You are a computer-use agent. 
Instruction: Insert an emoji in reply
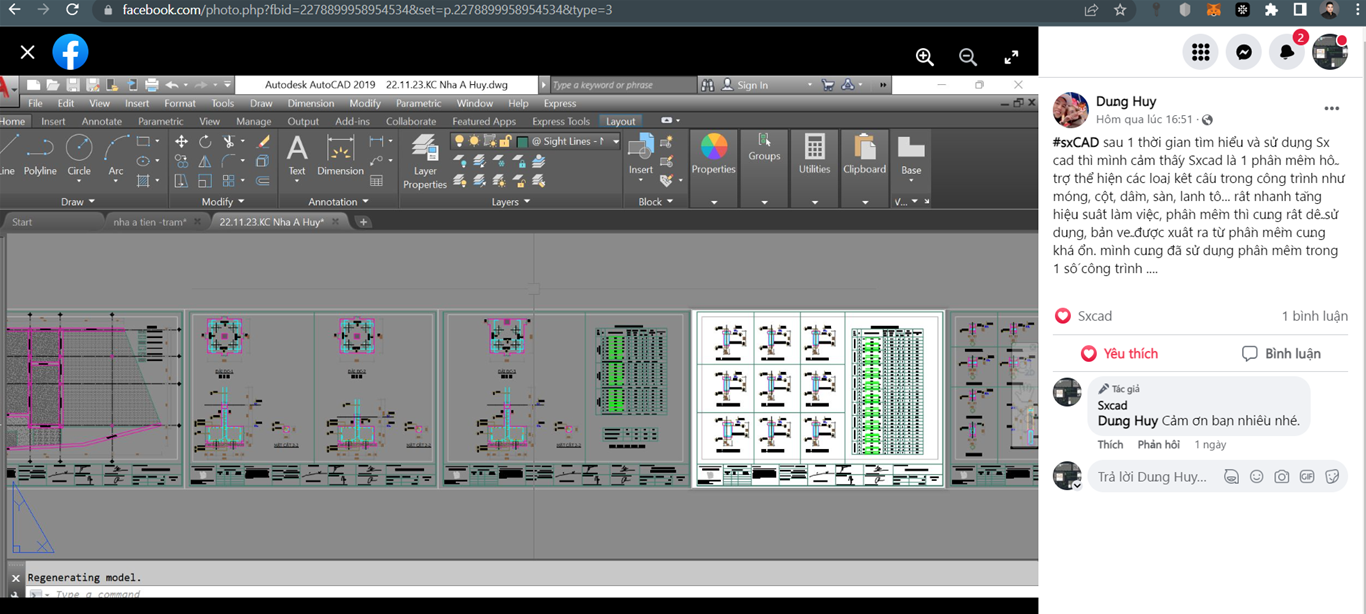(1257, 477)
